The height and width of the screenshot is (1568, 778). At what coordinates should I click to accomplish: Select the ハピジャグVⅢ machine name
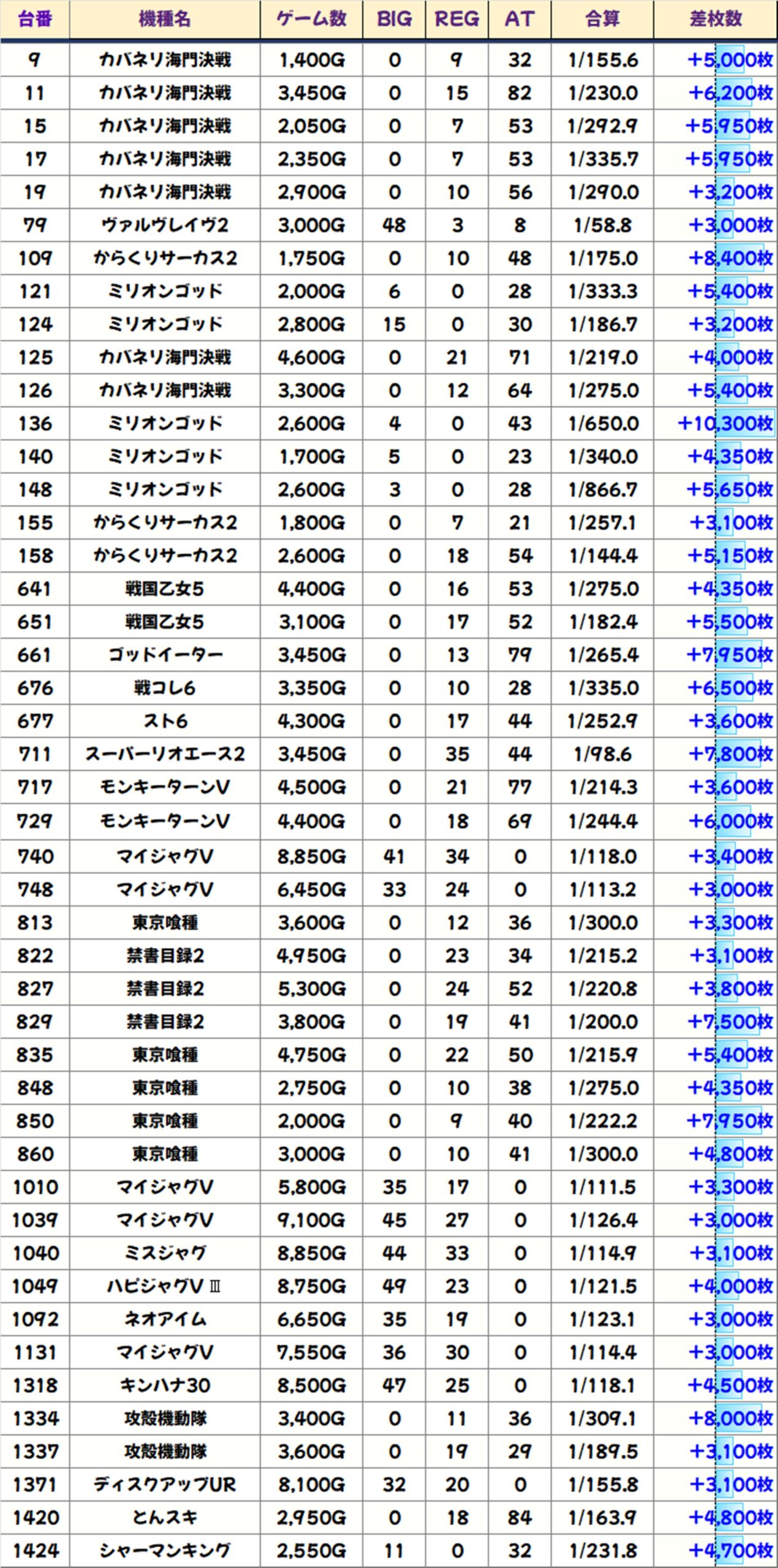coord(165,1286)
